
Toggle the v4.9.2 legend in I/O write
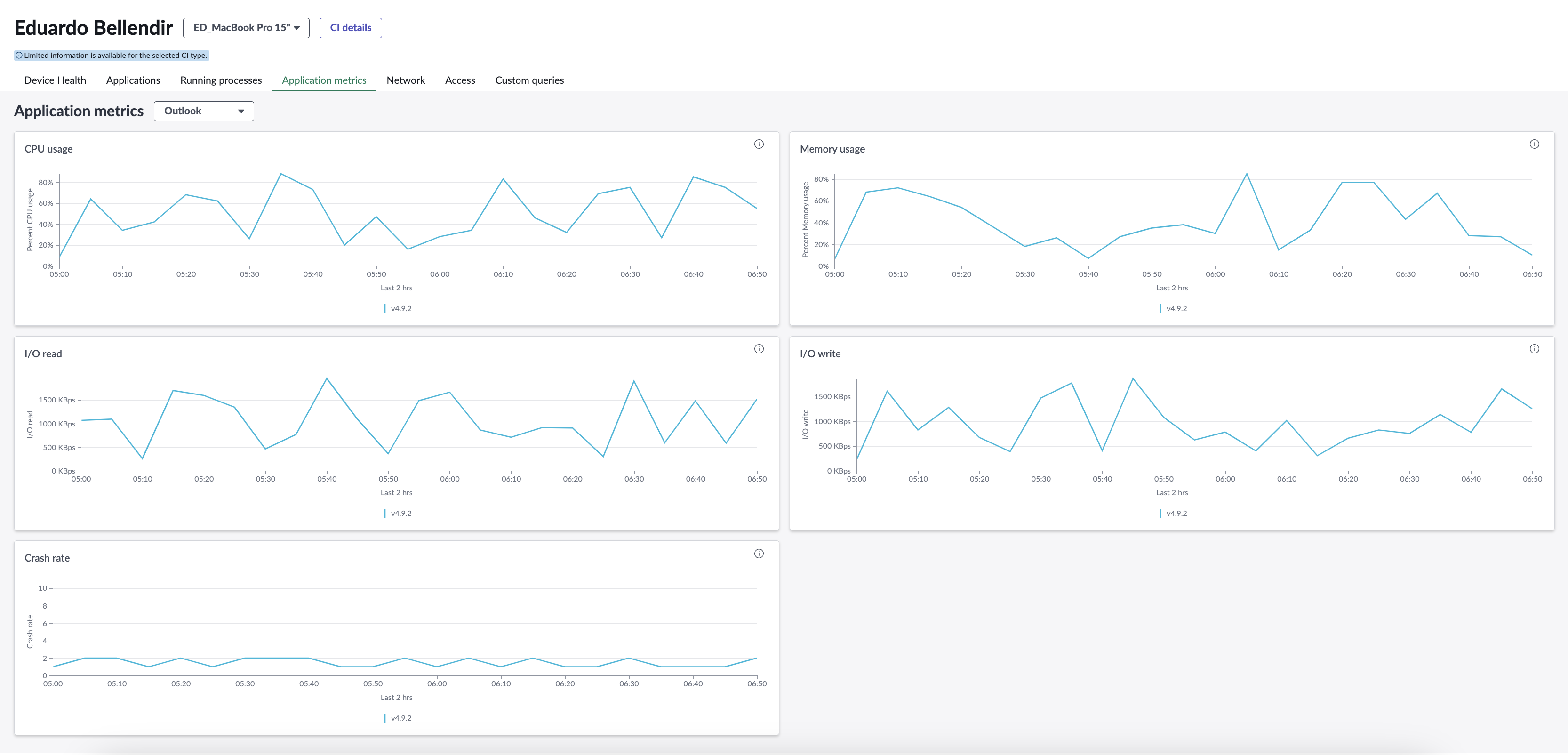[x=1173, y=513]
